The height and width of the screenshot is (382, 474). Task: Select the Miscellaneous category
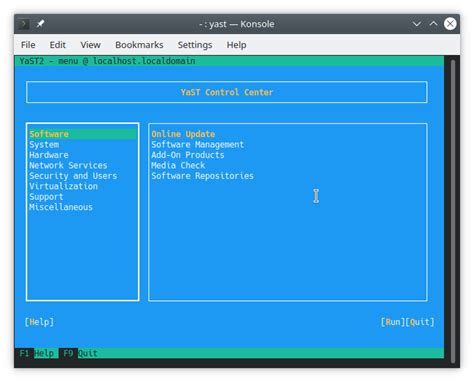[83, 207]
